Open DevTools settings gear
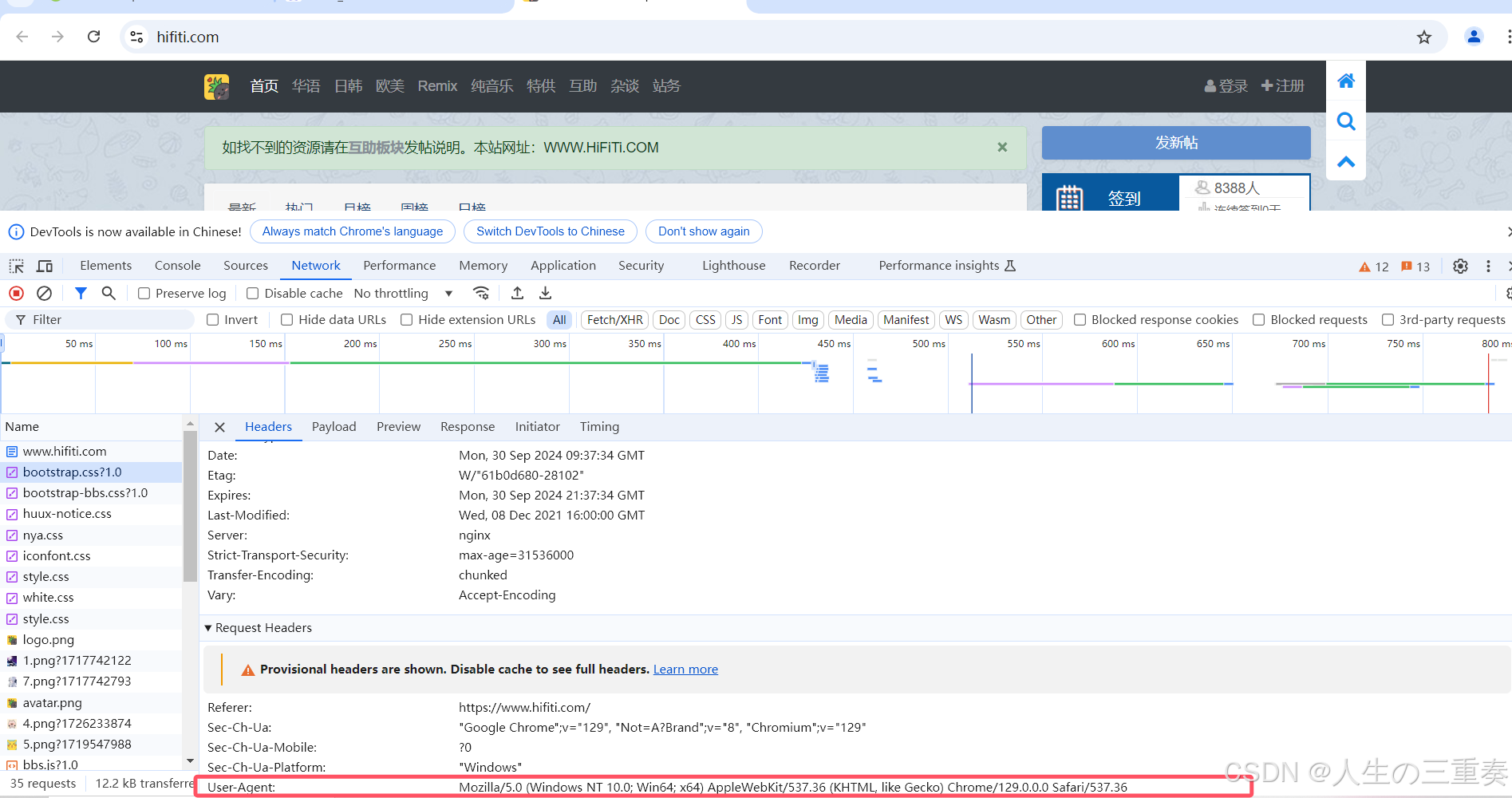This screenshot has width=1512, height=798. click(1460, 267)
